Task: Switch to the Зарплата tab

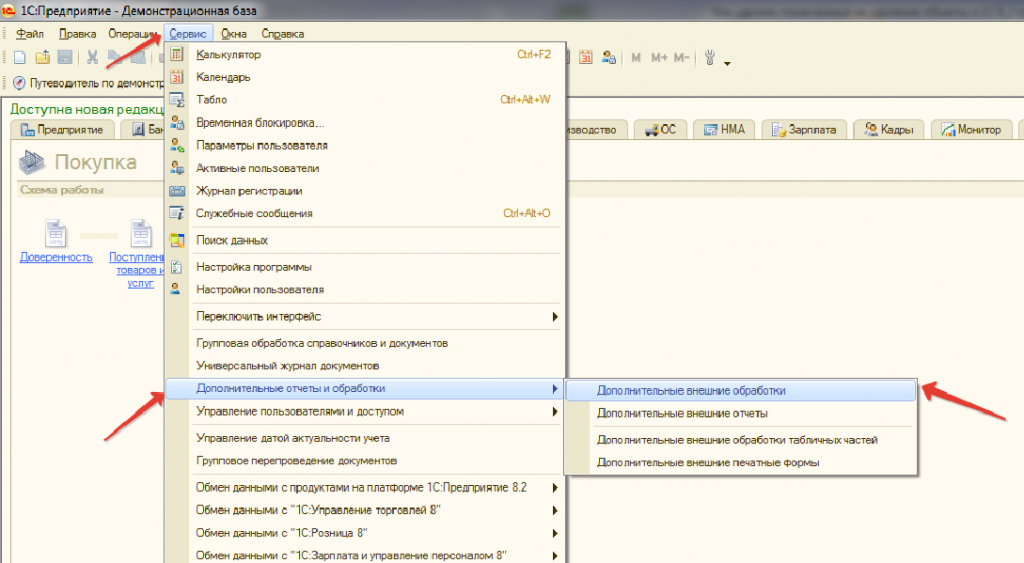Action: pos(806,130)
